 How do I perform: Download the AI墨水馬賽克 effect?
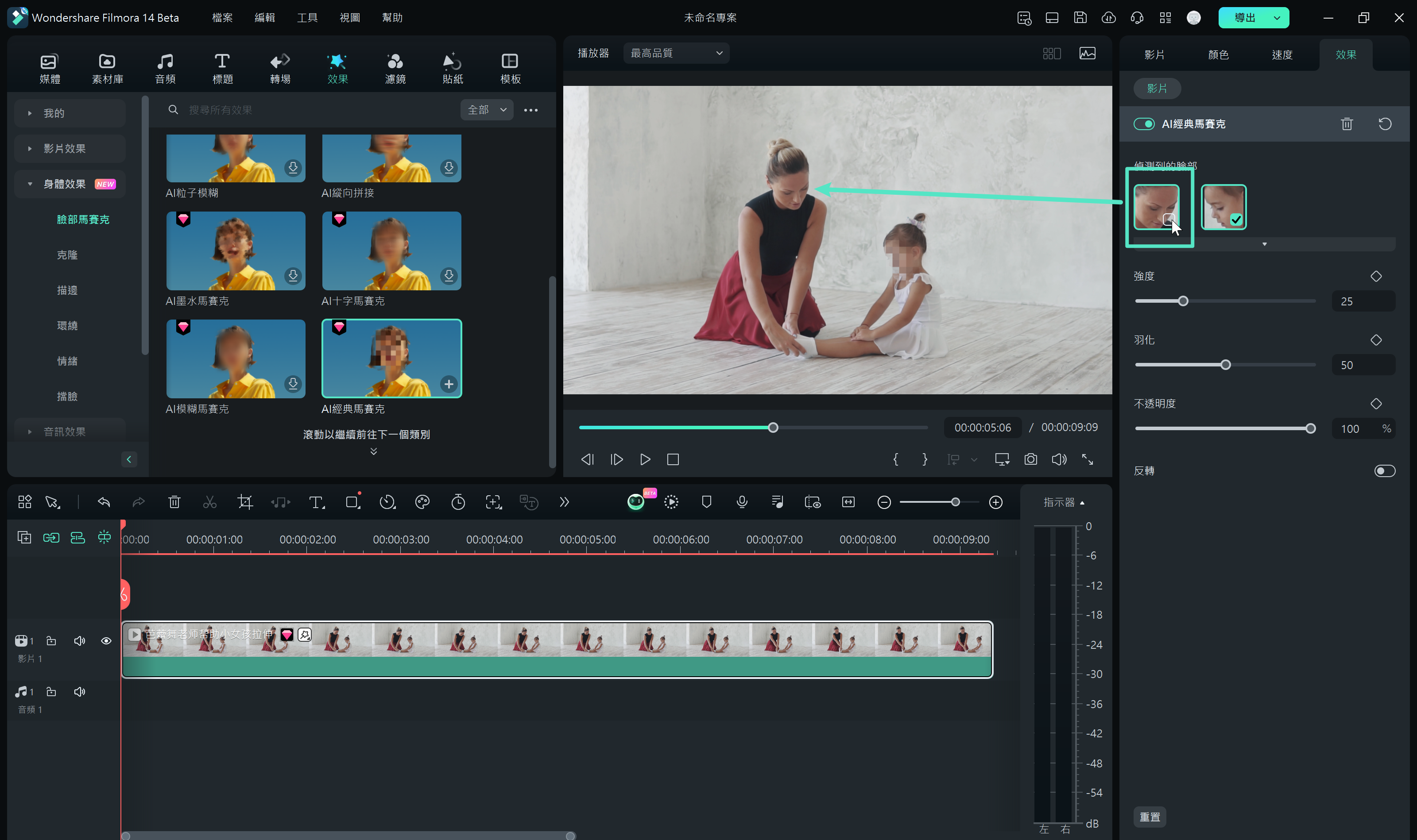(293, 276)
